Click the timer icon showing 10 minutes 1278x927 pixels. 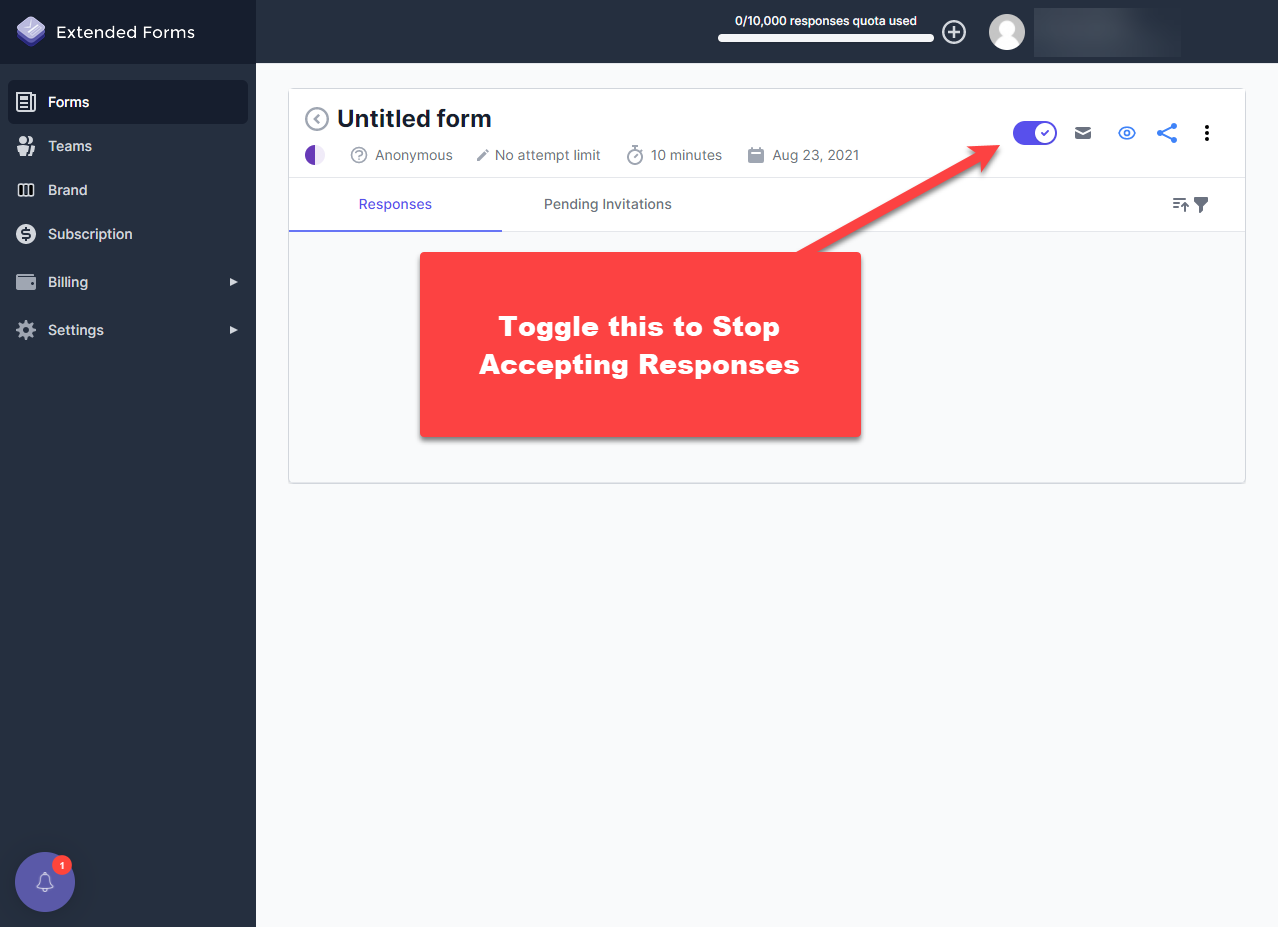coord(635,155)
